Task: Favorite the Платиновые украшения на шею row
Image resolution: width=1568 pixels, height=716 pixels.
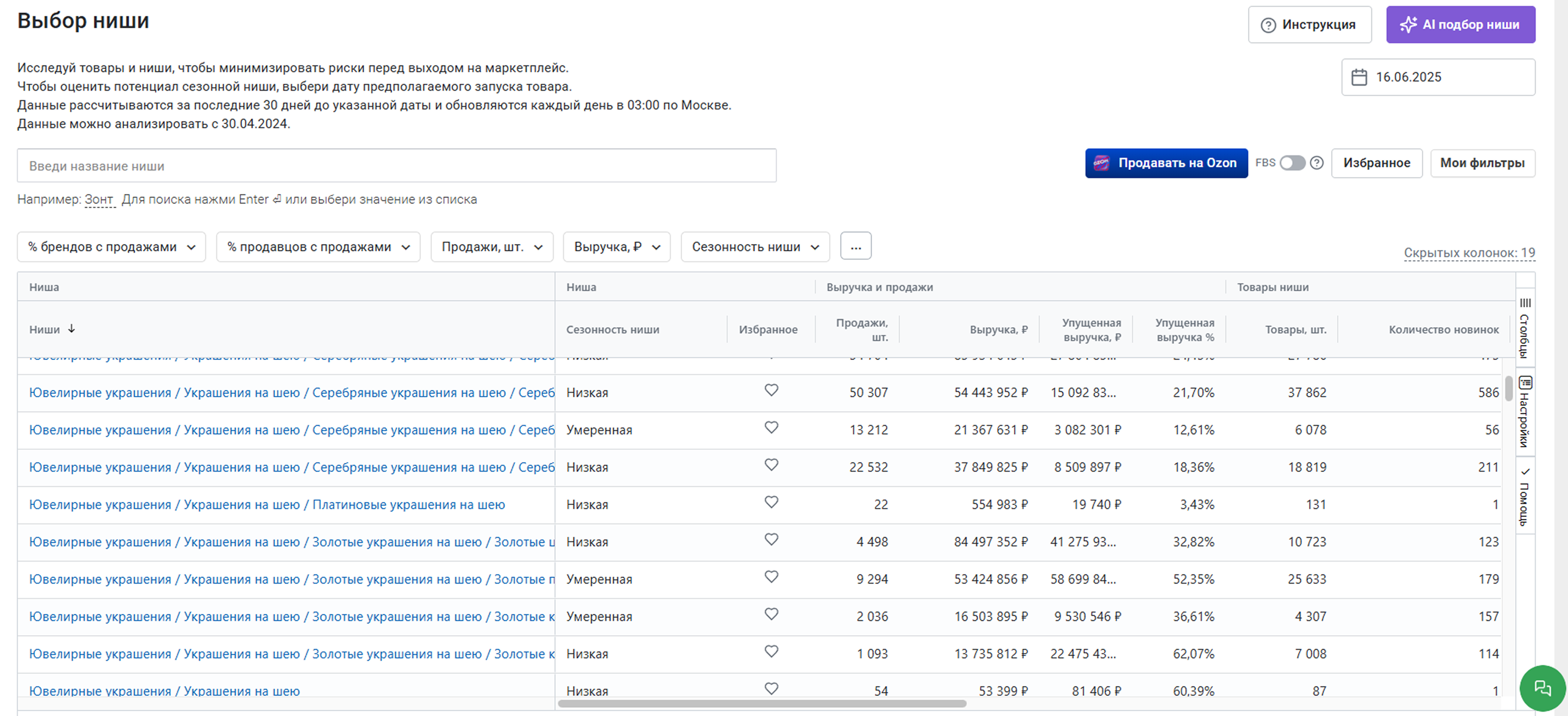Action: [771, 502]
